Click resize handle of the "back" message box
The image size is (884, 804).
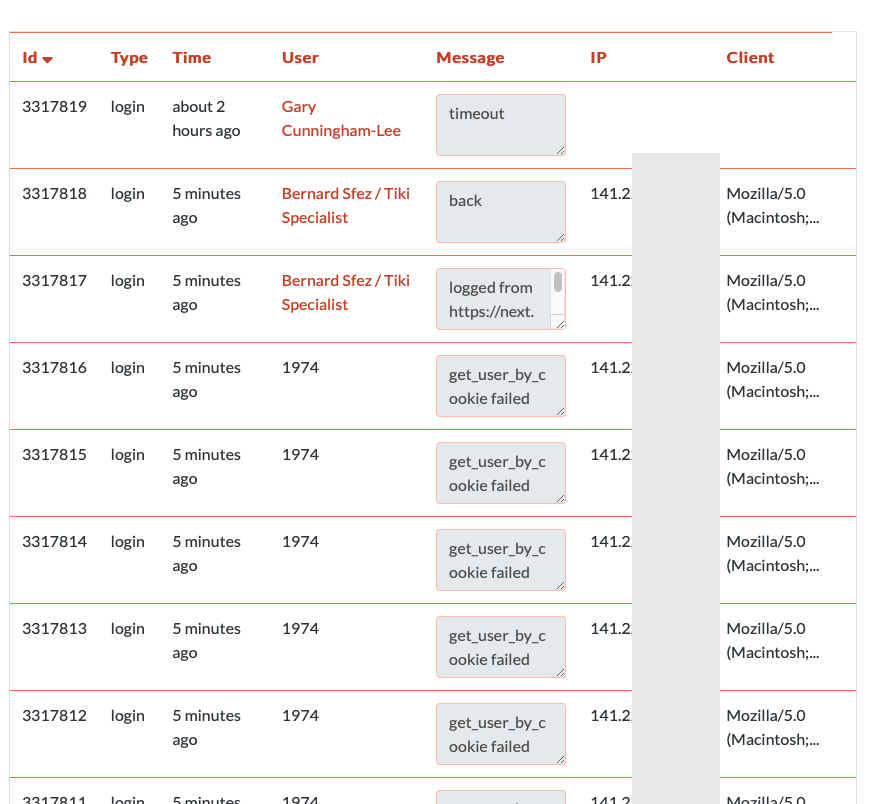(x=560, y=237)
